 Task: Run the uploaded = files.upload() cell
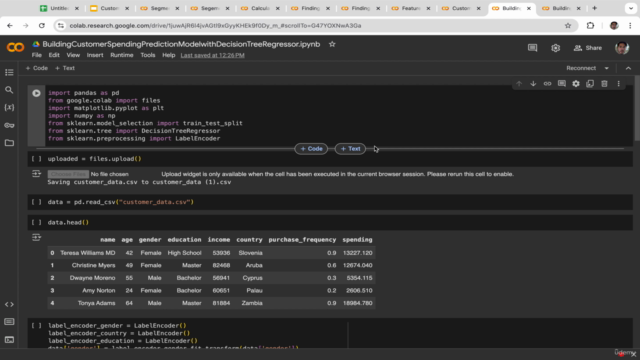point(36,159)
